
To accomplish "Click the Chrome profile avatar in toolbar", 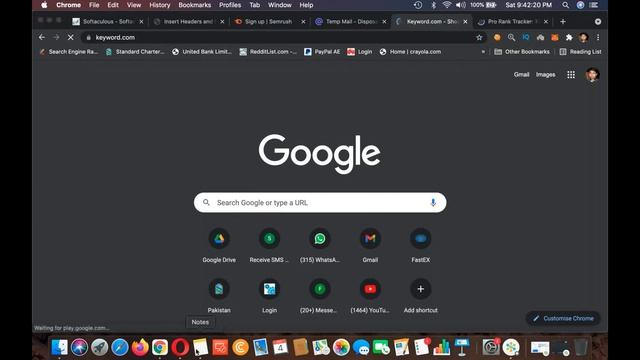I will (x=584, y=38).
